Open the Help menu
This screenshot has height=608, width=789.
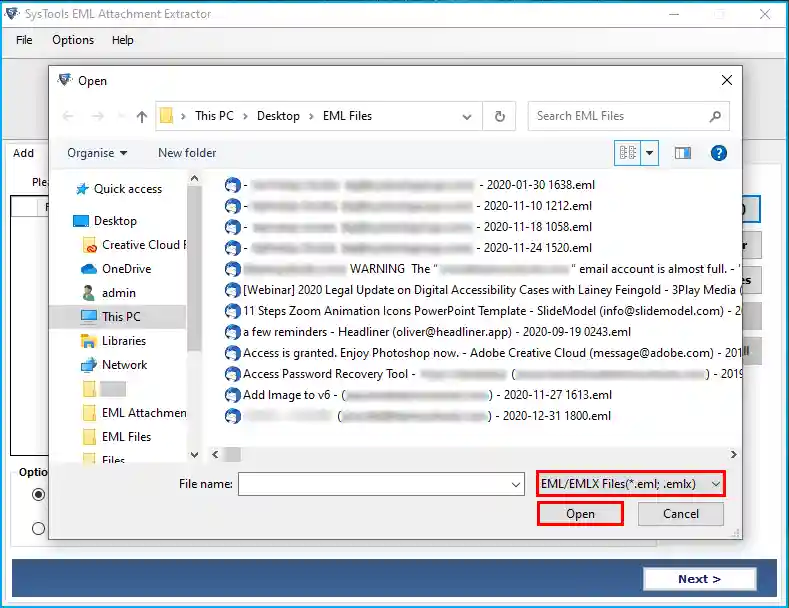tap(122, 40)
